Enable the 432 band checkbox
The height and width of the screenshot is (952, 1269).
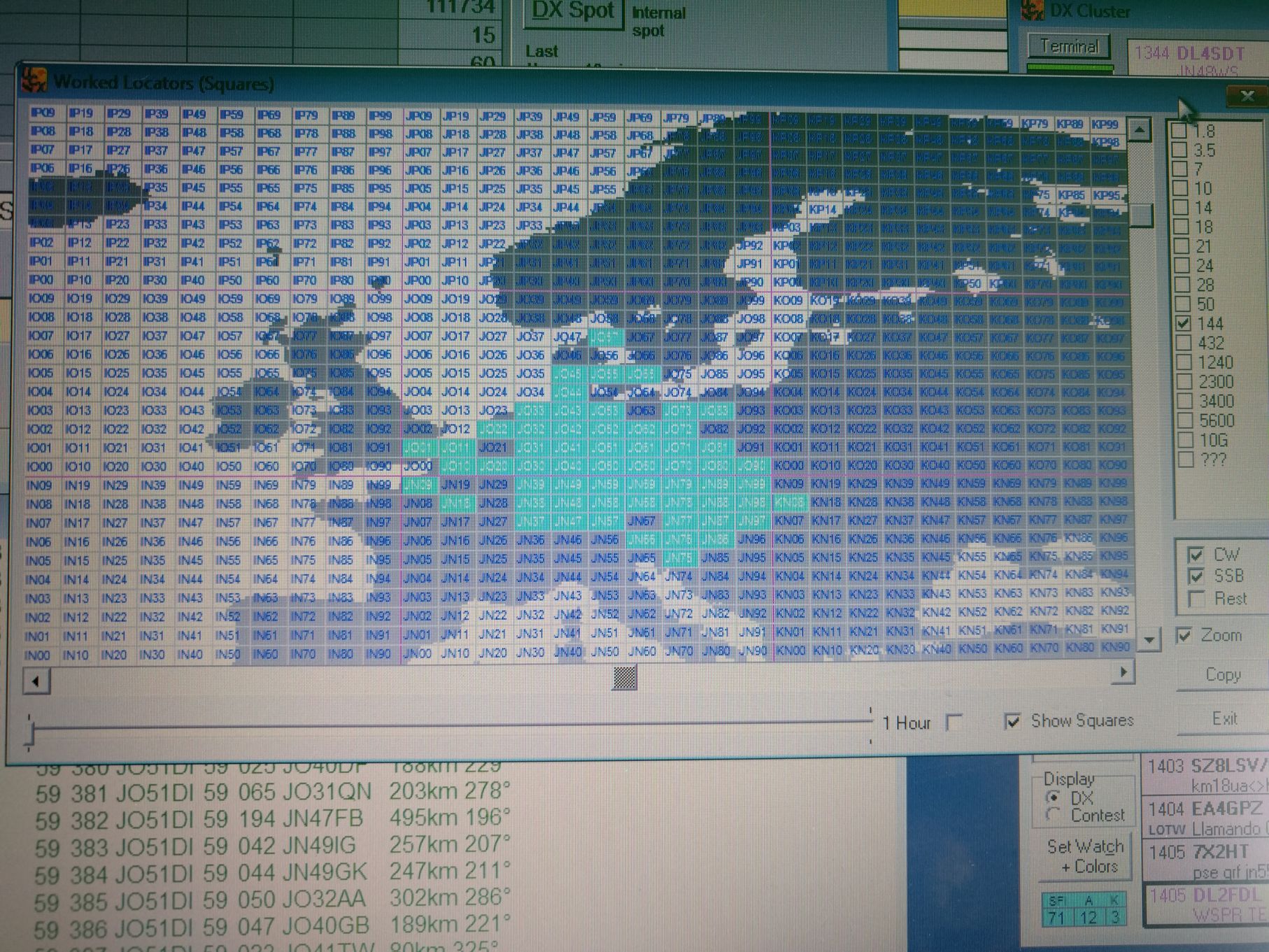(1183, 343)
